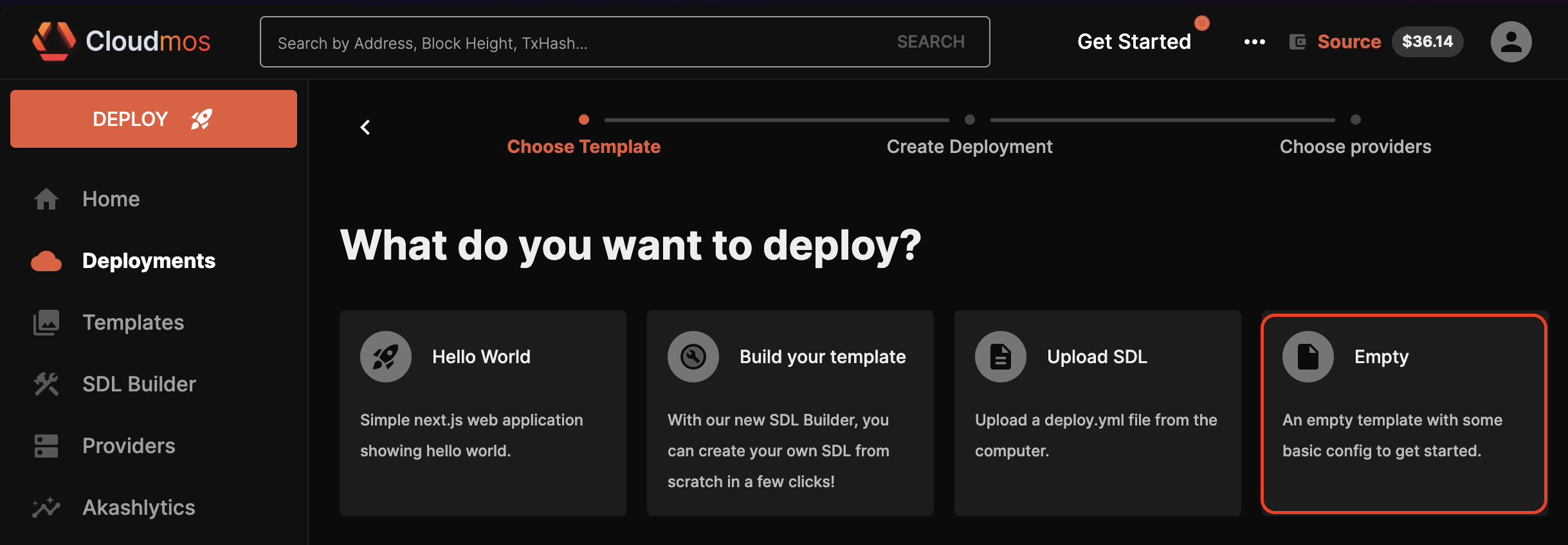Open Akashlytics in sidebar
Image resolution: width=1568 pixels, height=545 pixels.
[138, 508]
